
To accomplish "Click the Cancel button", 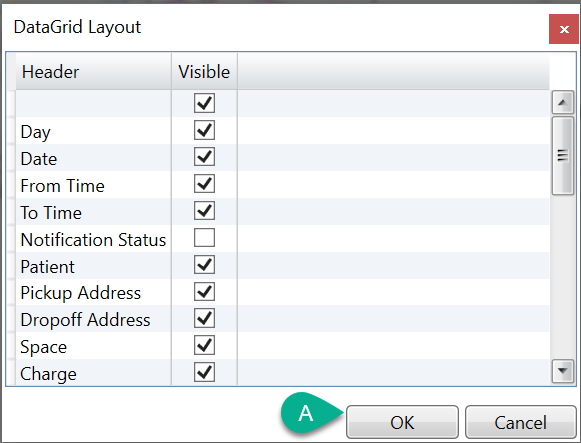I will (520, 422).
